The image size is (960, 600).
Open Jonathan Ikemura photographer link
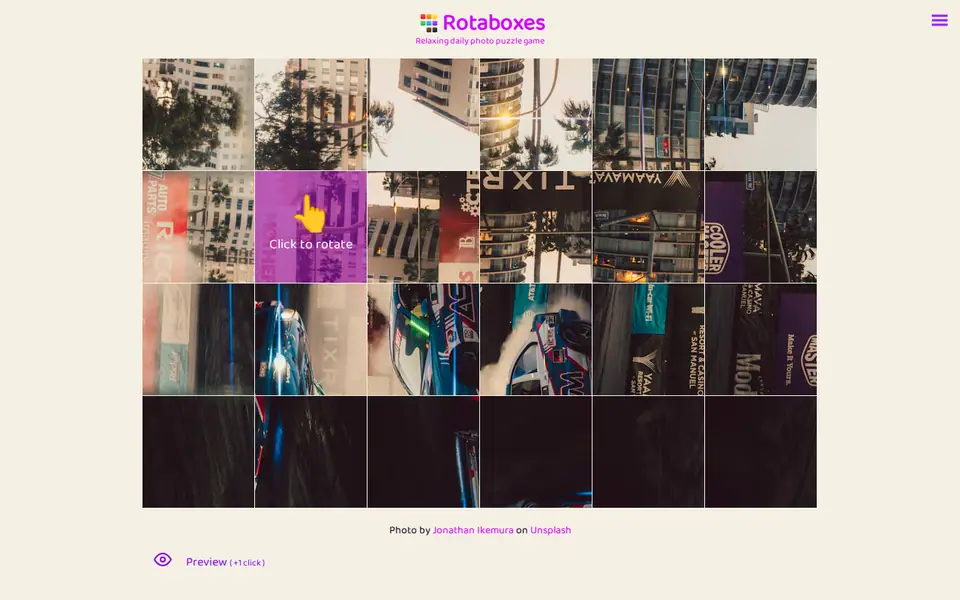[473, 530]
